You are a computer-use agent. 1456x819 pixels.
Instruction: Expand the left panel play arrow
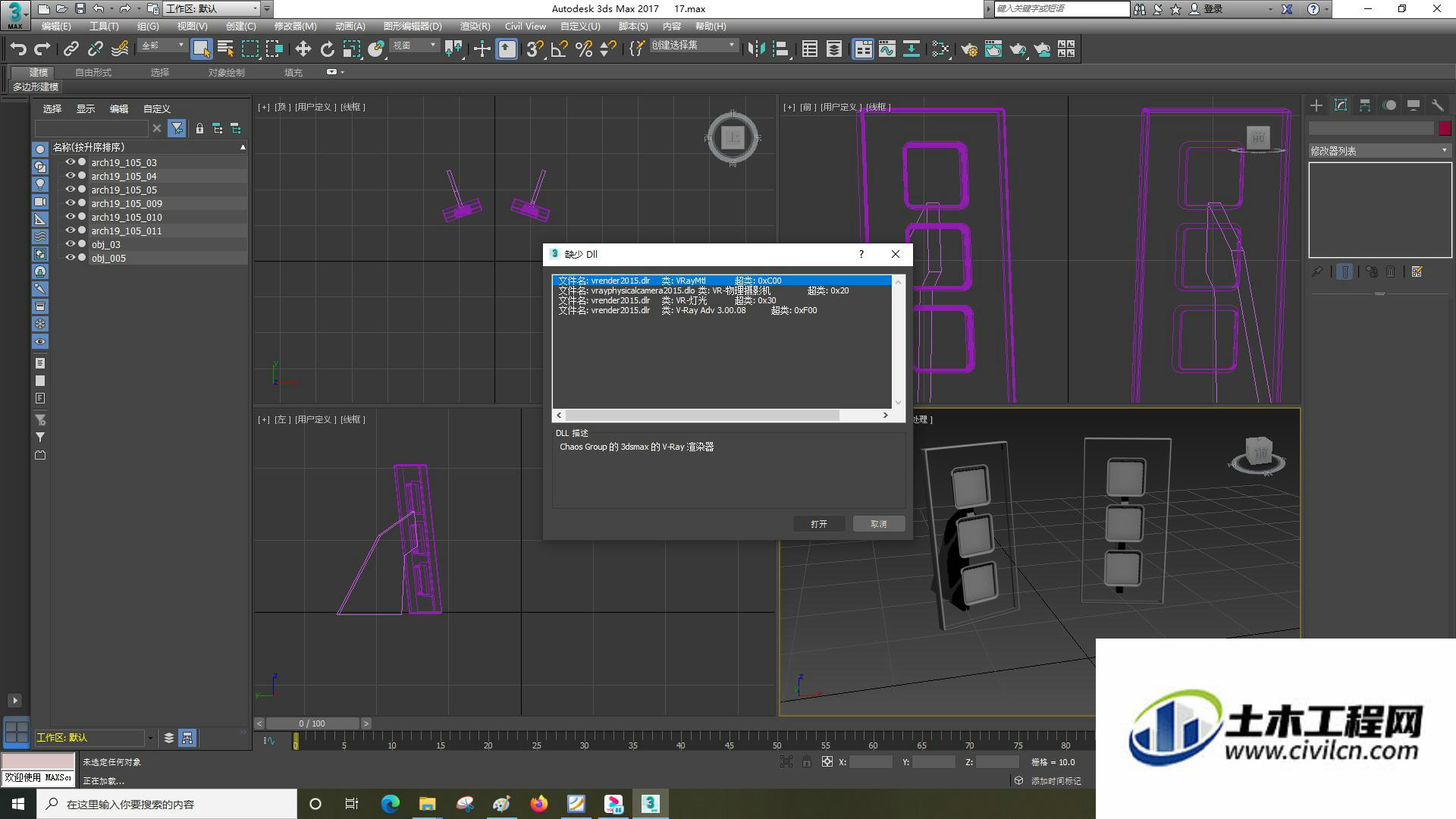14,701
